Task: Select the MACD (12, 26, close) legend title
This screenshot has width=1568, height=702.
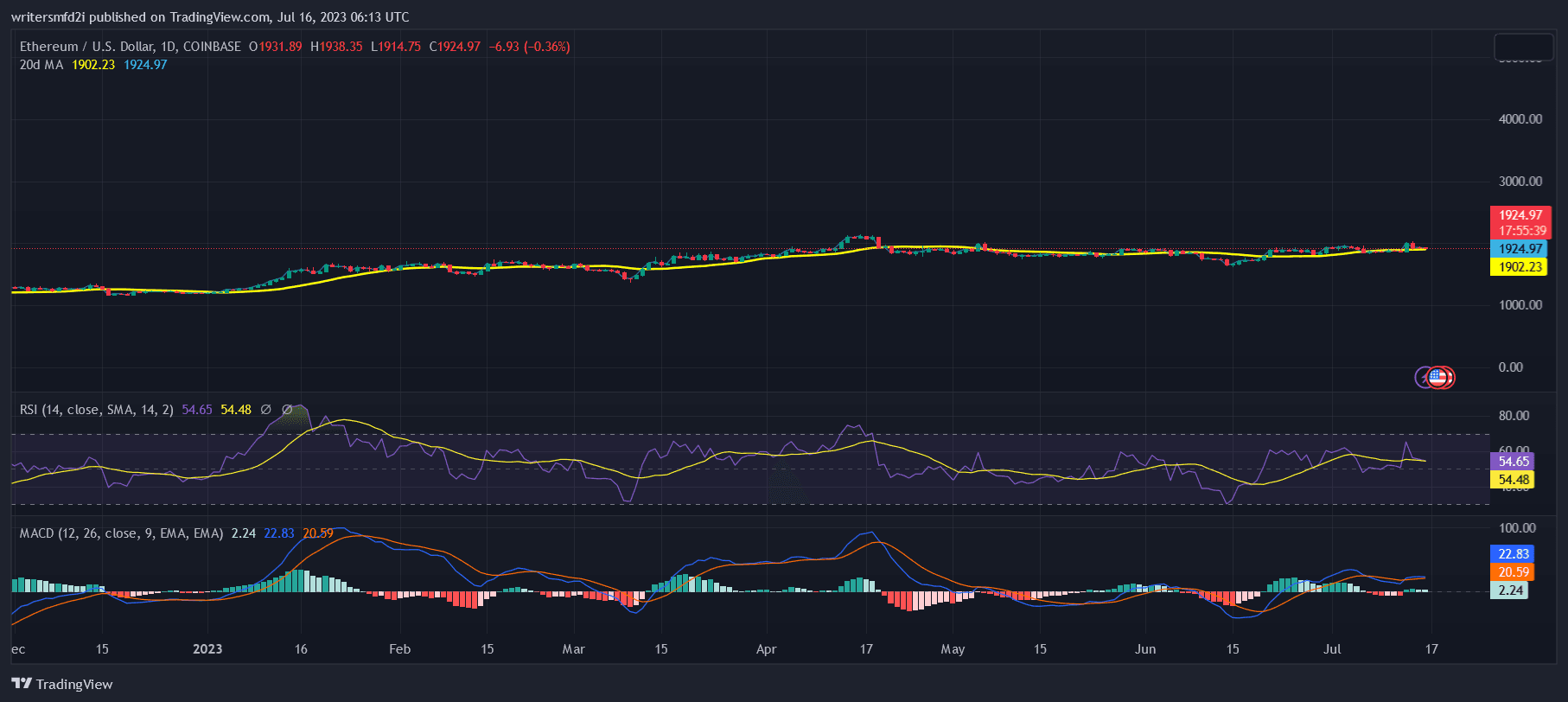Action: pos(121,533)
